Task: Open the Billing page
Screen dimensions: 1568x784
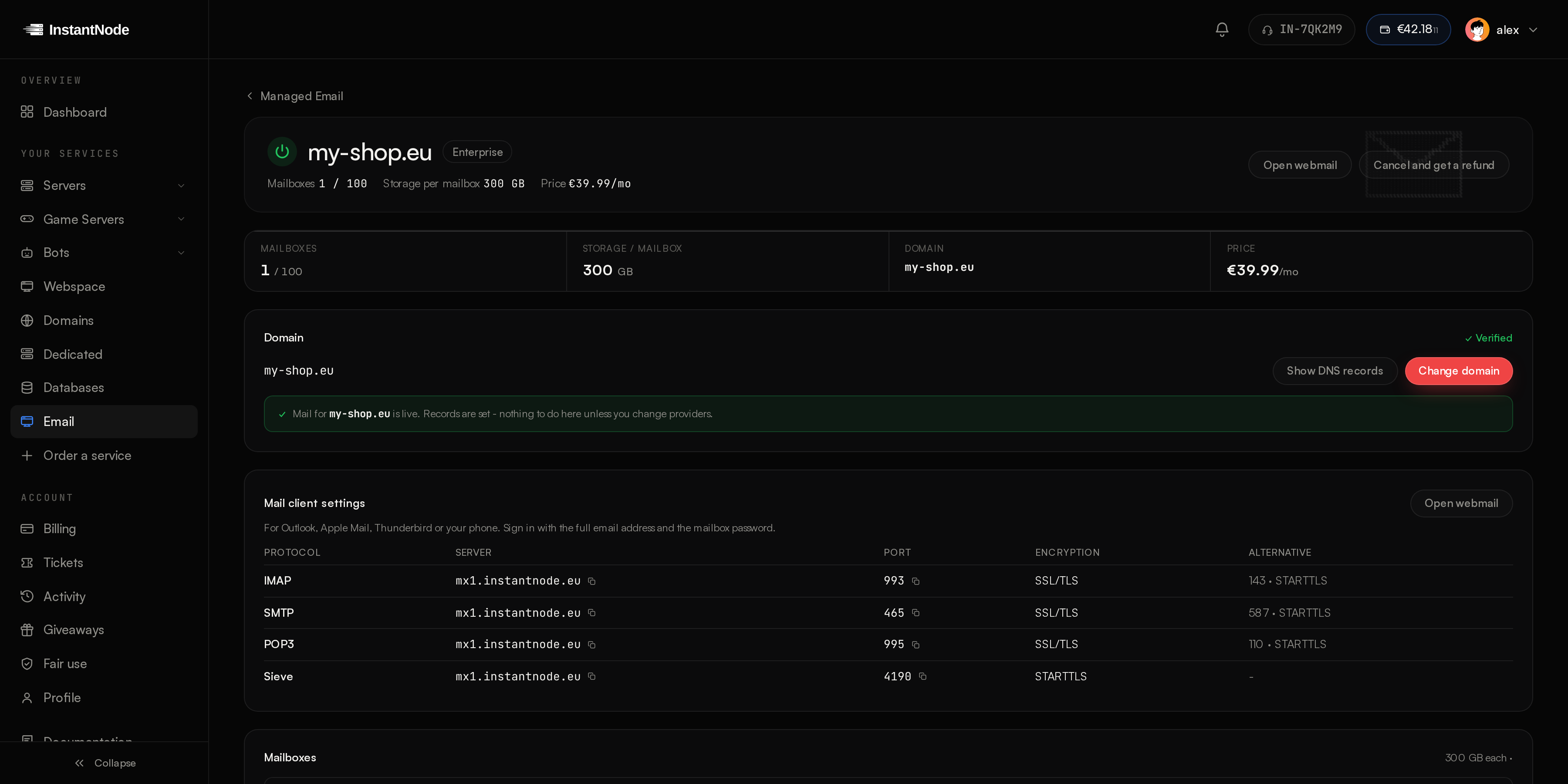Action: [104, 528]
